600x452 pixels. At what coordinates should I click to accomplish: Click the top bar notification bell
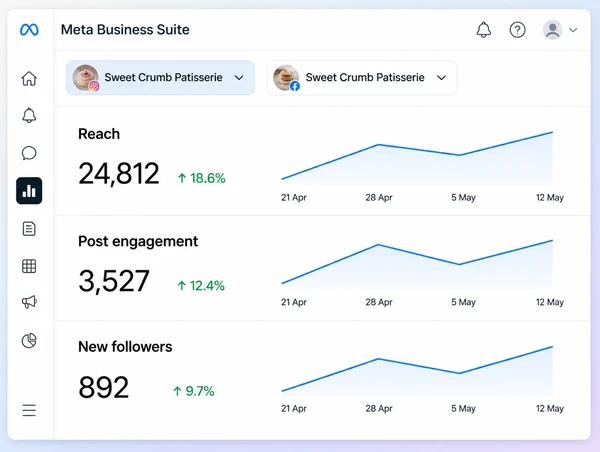coord(484,30)
